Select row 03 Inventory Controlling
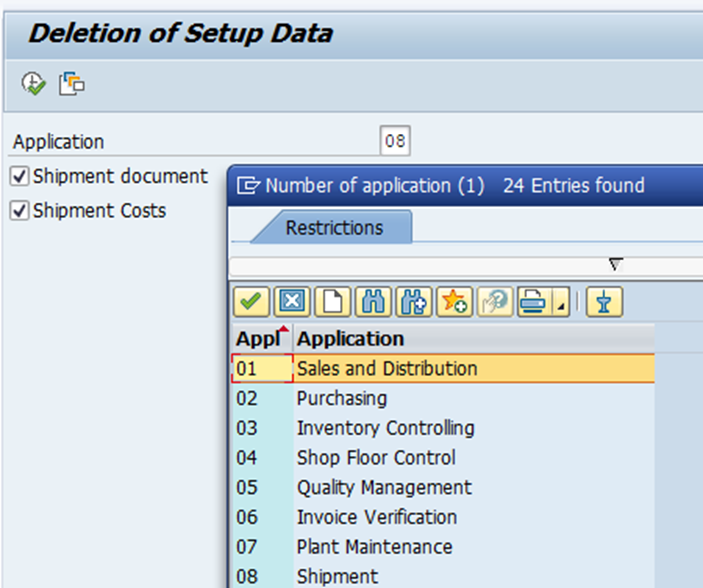The height and width of the screenshot is (588, 703). point(443,428)
